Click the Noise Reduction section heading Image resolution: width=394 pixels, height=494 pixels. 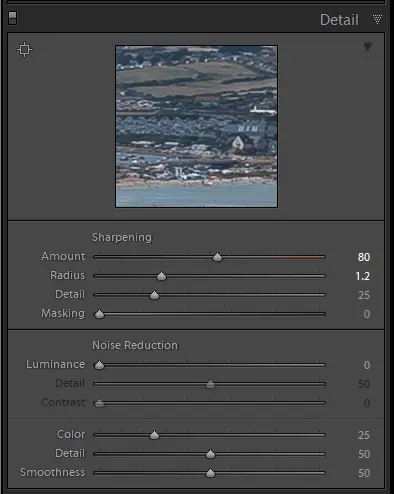(135, 345)
